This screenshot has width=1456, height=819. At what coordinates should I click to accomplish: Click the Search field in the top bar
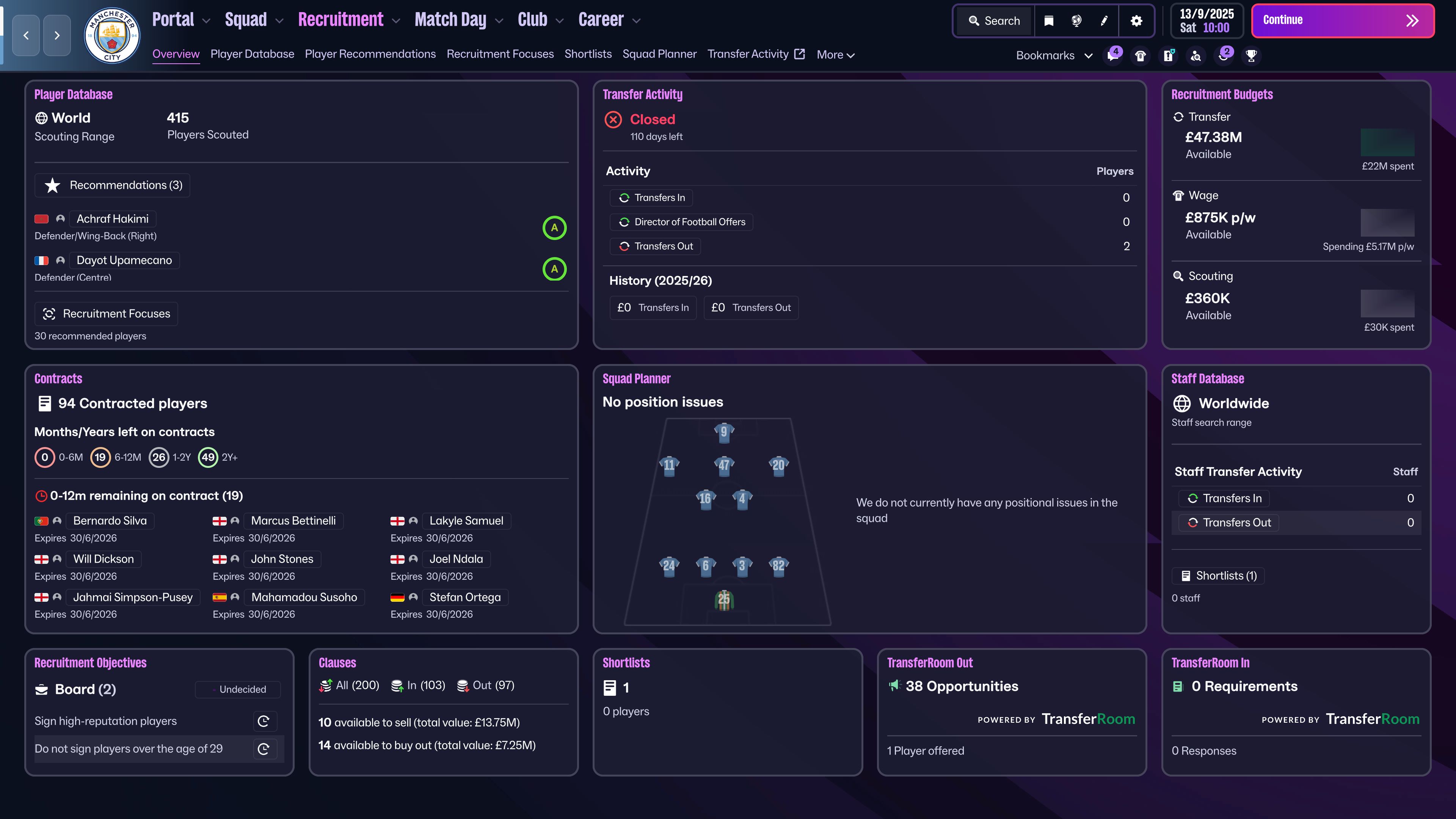click(x=995, y=21)
